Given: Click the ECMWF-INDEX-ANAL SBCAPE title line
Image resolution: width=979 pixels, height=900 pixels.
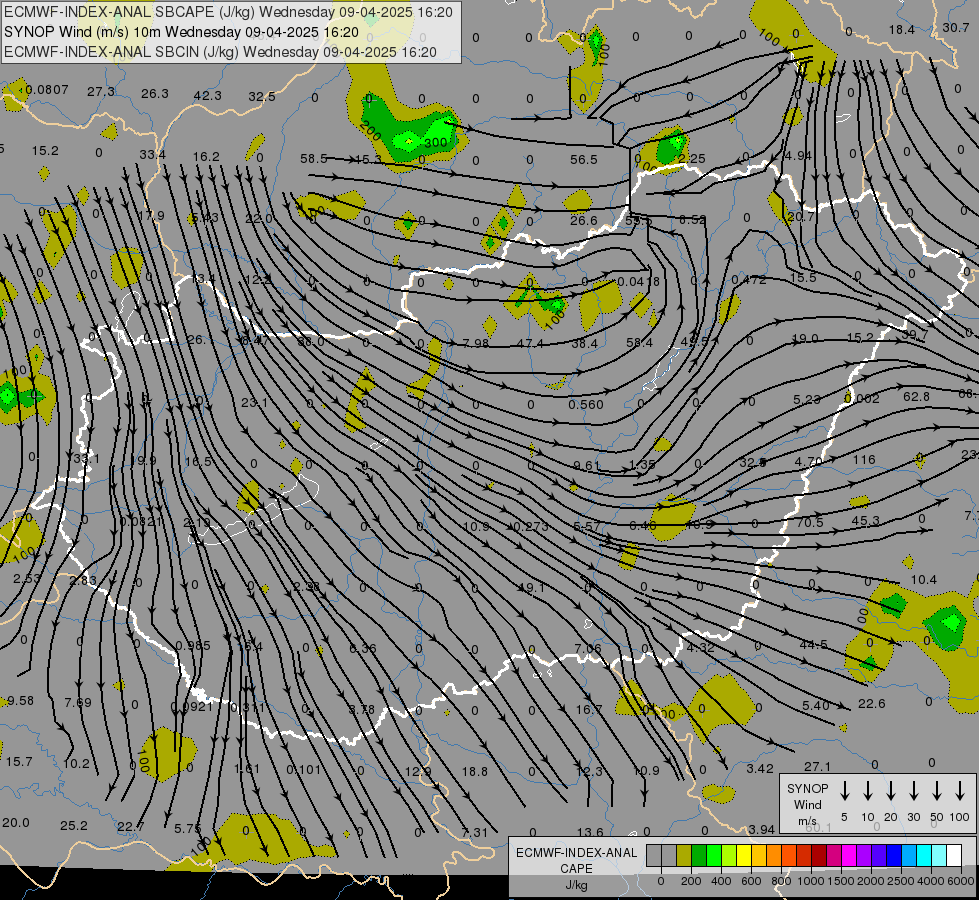Looking at the screenshot, I should [x=228, y=12].
